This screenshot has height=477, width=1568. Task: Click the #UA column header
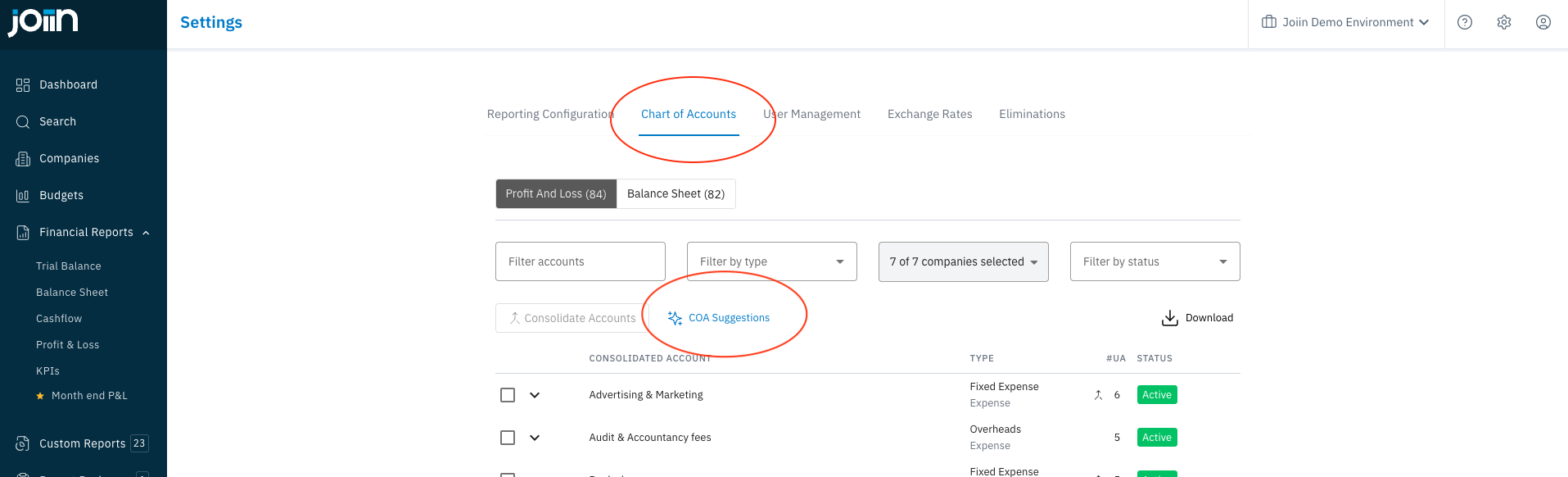point(1116,358)
